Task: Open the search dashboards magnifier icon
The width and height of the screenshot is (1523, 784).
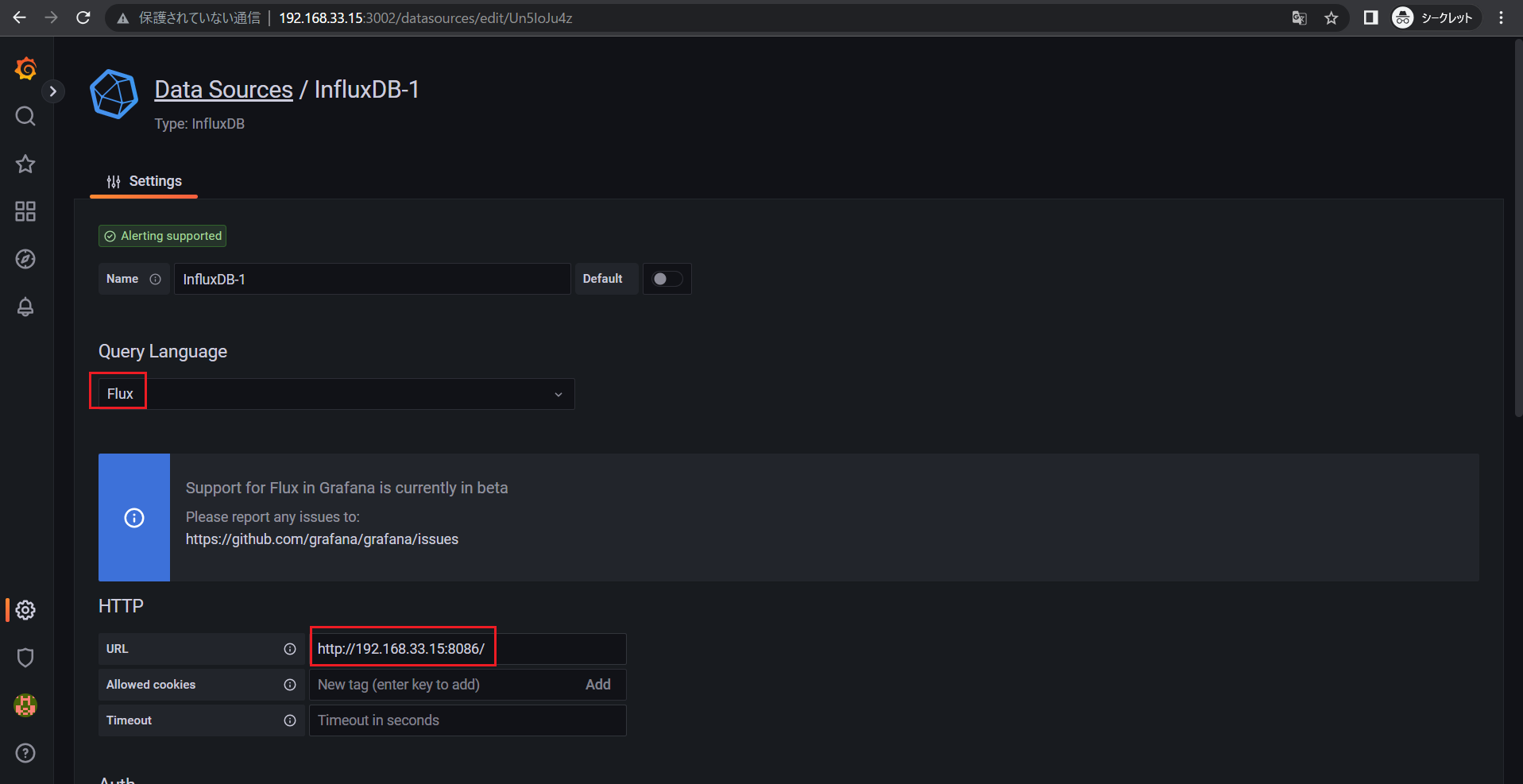Action: pos(25,116)
